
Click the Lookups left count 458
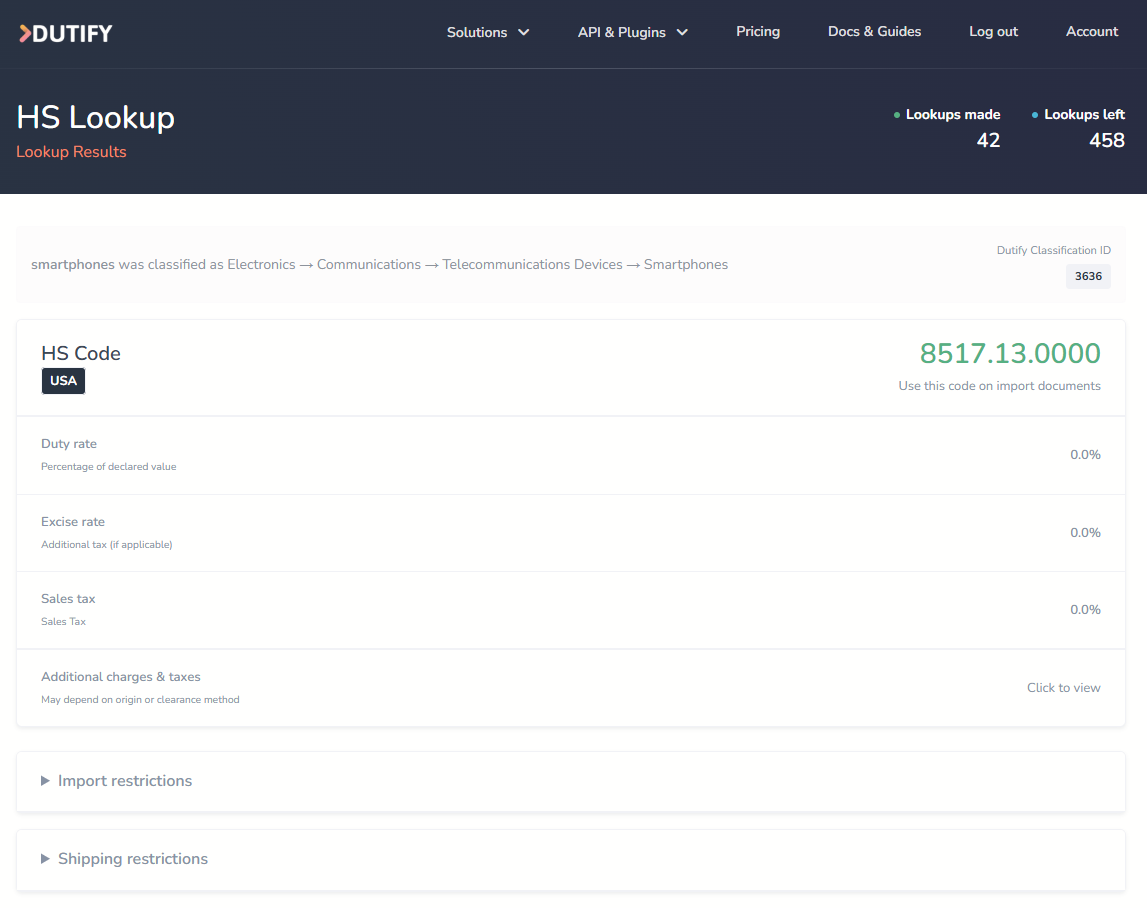[1106, 140]
